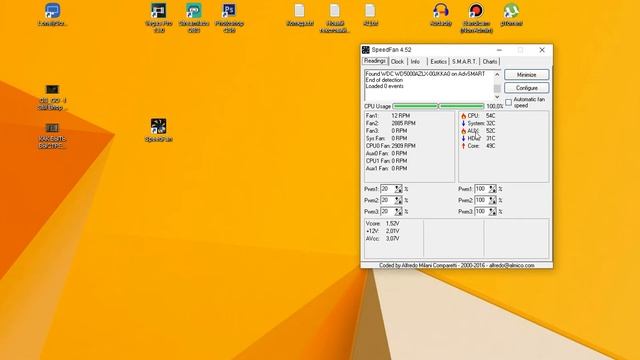Click the flame icon beside AUX temperature
640x360 pixels.
coord(463,131)
